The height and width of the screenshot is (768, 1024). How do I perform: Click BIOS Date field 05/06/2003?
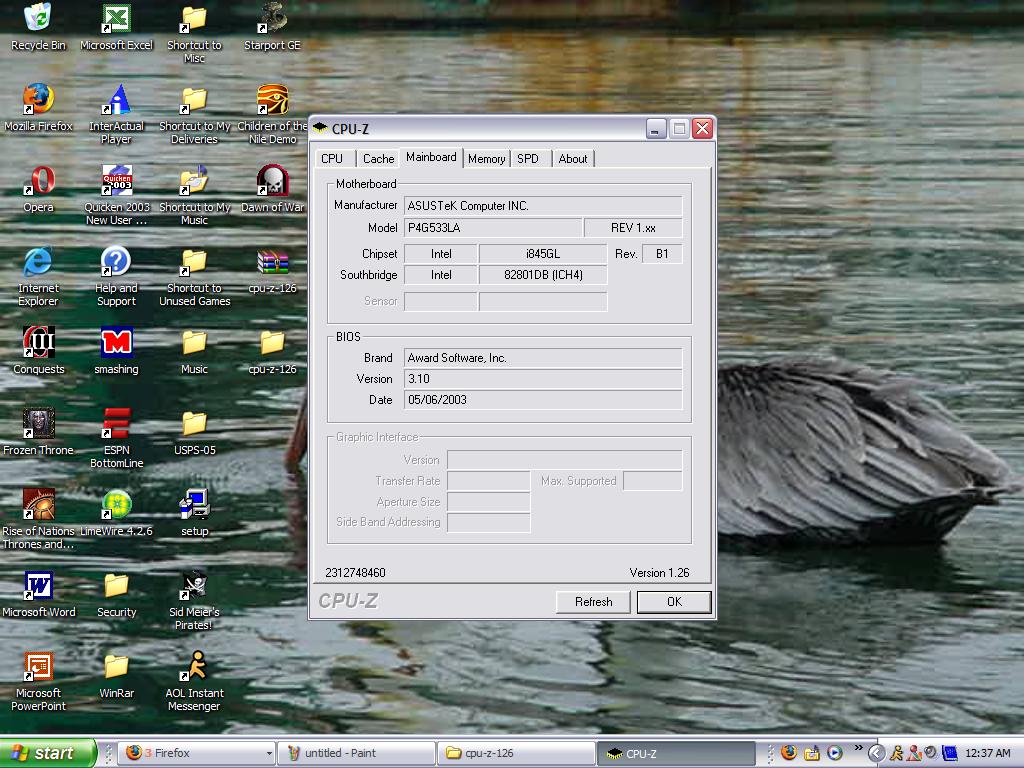(x=543, y=400)
